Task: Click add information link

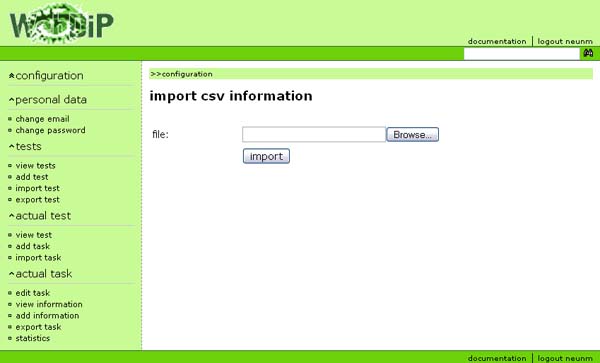Action: pyautogui.click(x=47, y=316)
